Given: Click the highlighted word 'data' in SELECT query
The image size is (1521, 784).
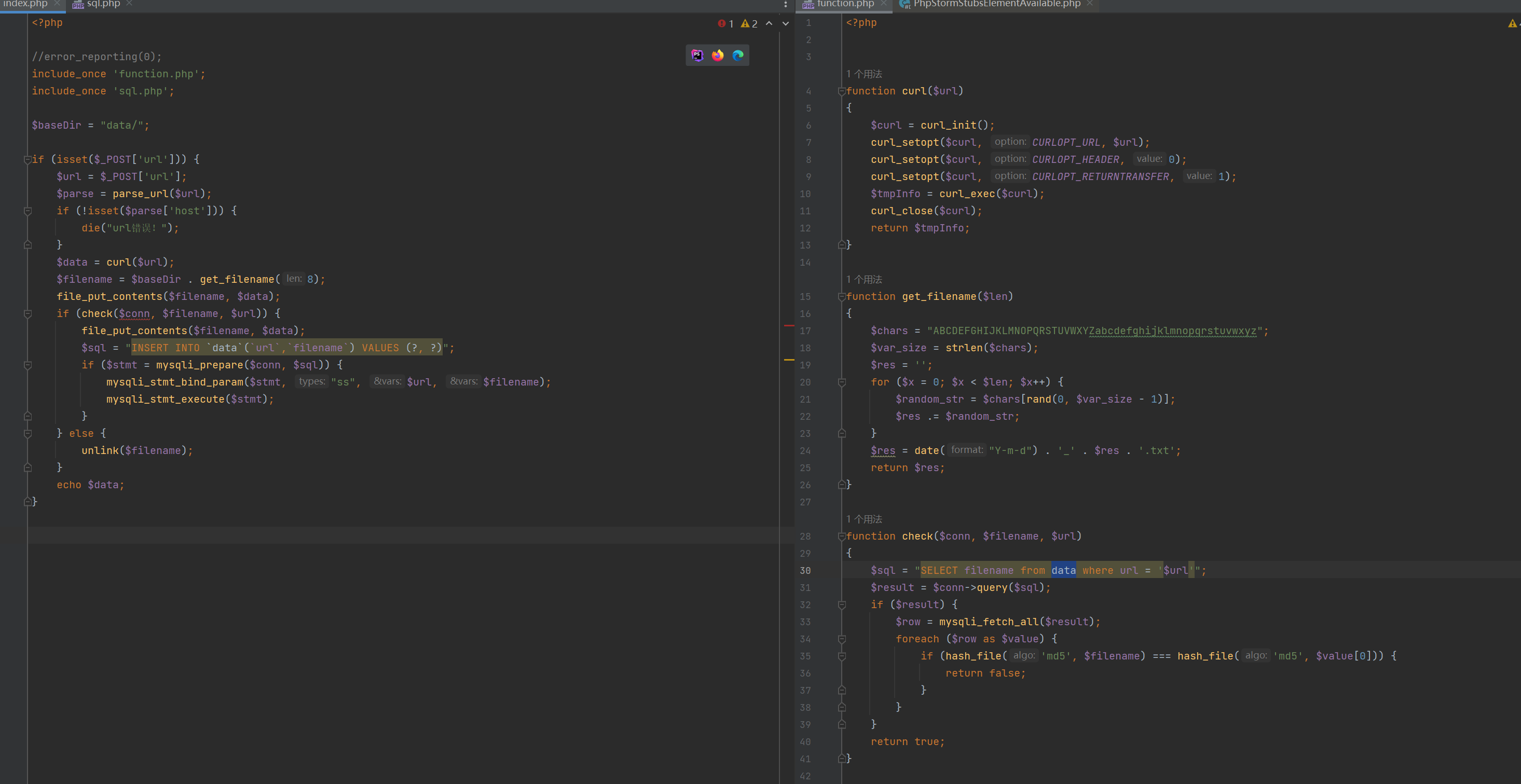Looking at the screenshot, I should (1063, 570).
